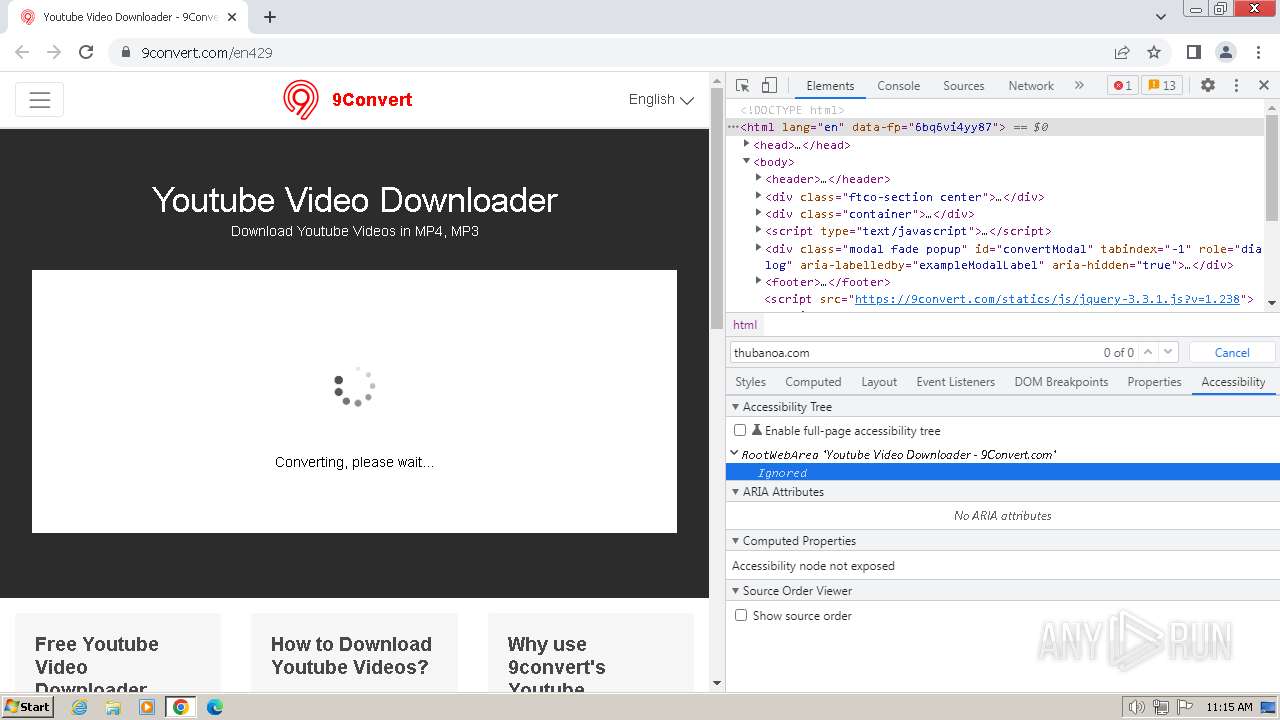The image size is (1280, 720).
Task: Click the yellow warnings count badge
Action: tap(1161, 86)
